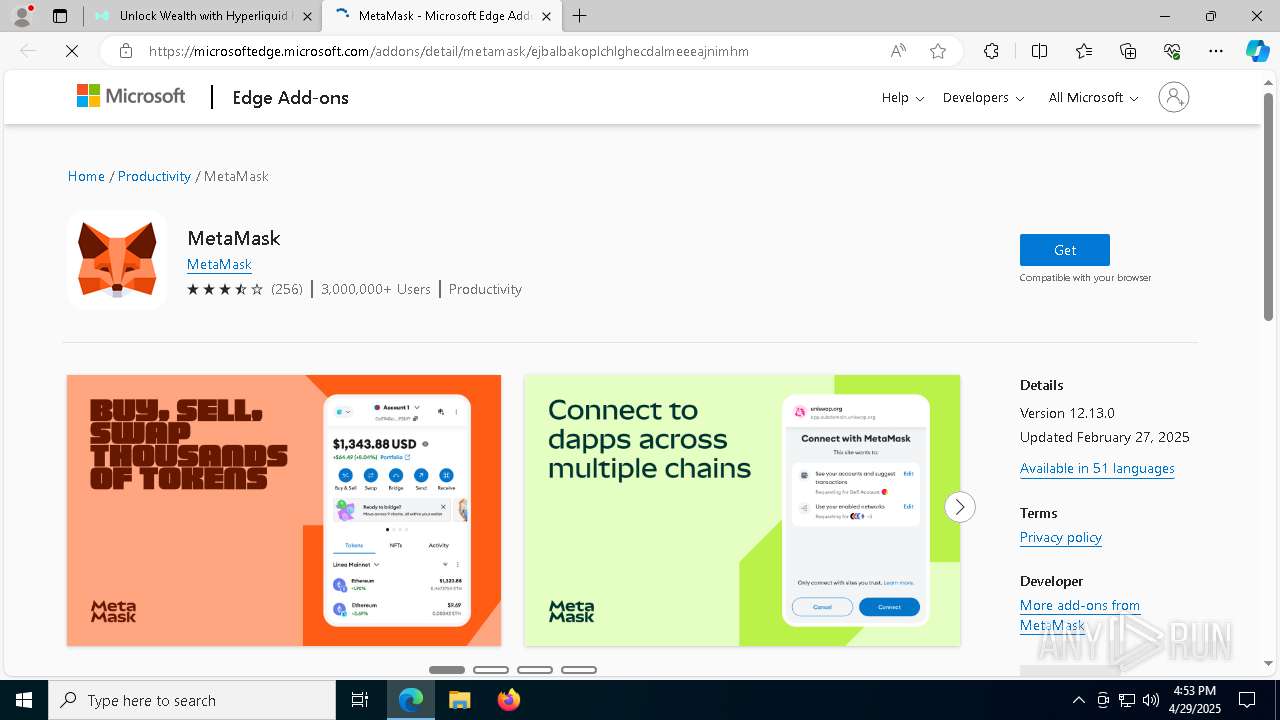Open the Favorites list icon
The width and height of the screenshot is (1280, 720).
click(x=1084, y=51)
